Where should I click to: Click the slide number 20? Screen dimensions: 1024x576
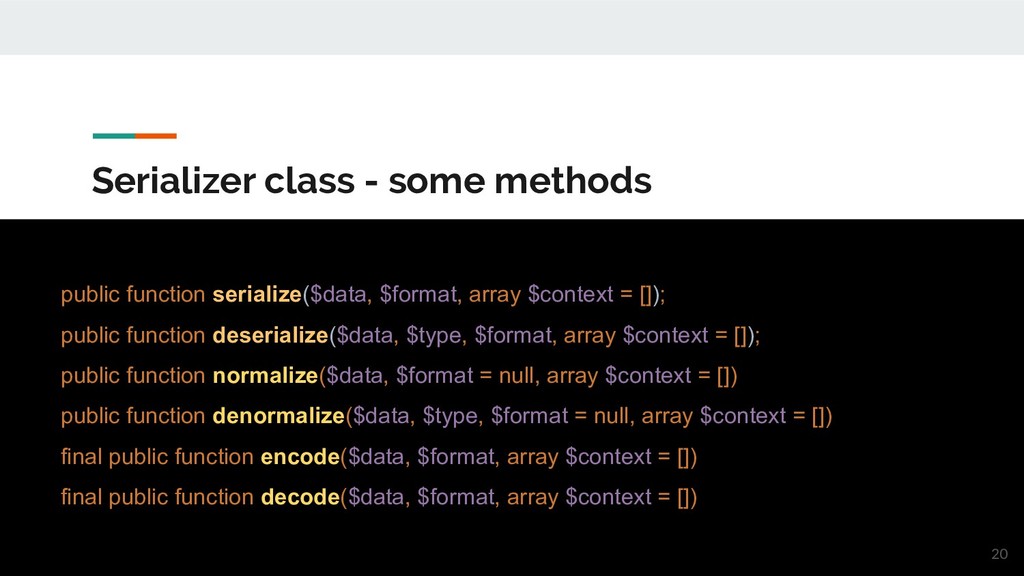pyautogui.click(x=999, y=554)
